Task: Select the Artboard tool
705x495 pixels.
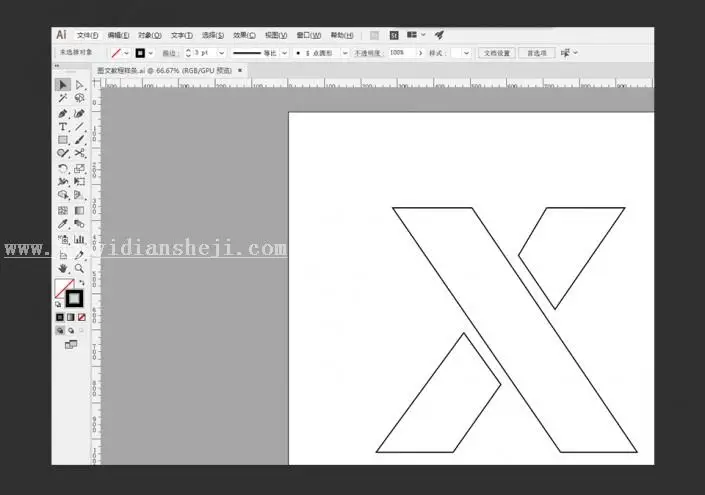Action: pyautogui.click(x=62, y=255)
